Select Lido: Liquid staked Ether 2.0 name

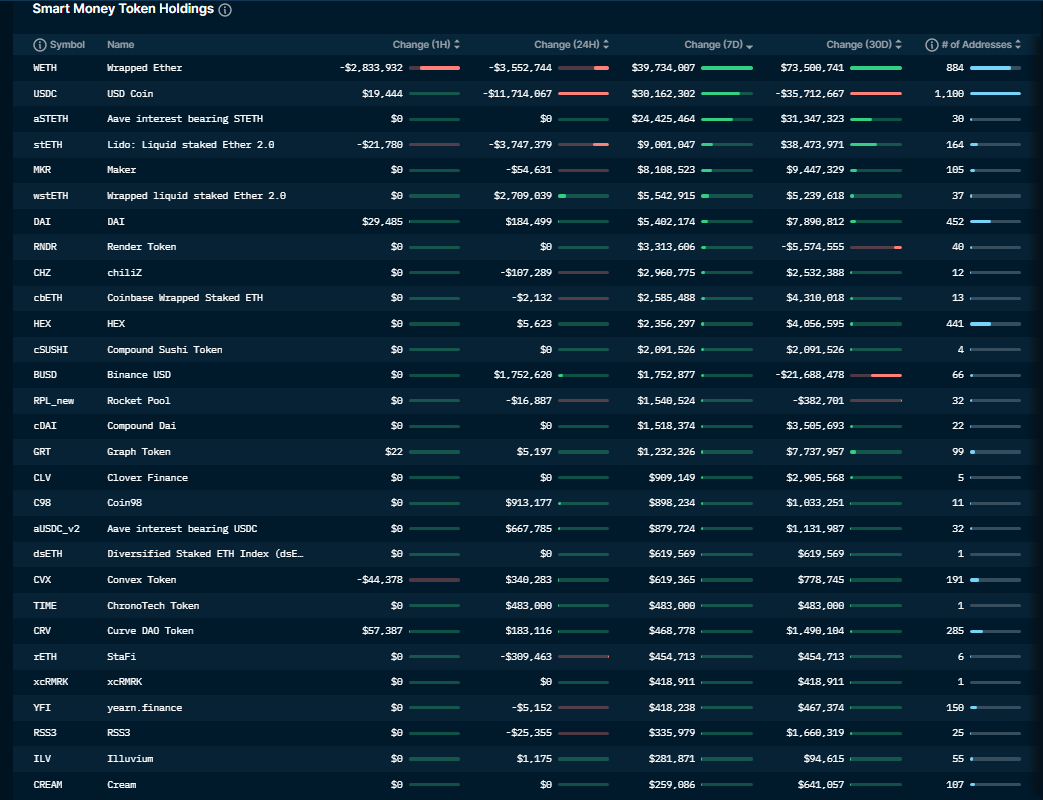[191, 145]
